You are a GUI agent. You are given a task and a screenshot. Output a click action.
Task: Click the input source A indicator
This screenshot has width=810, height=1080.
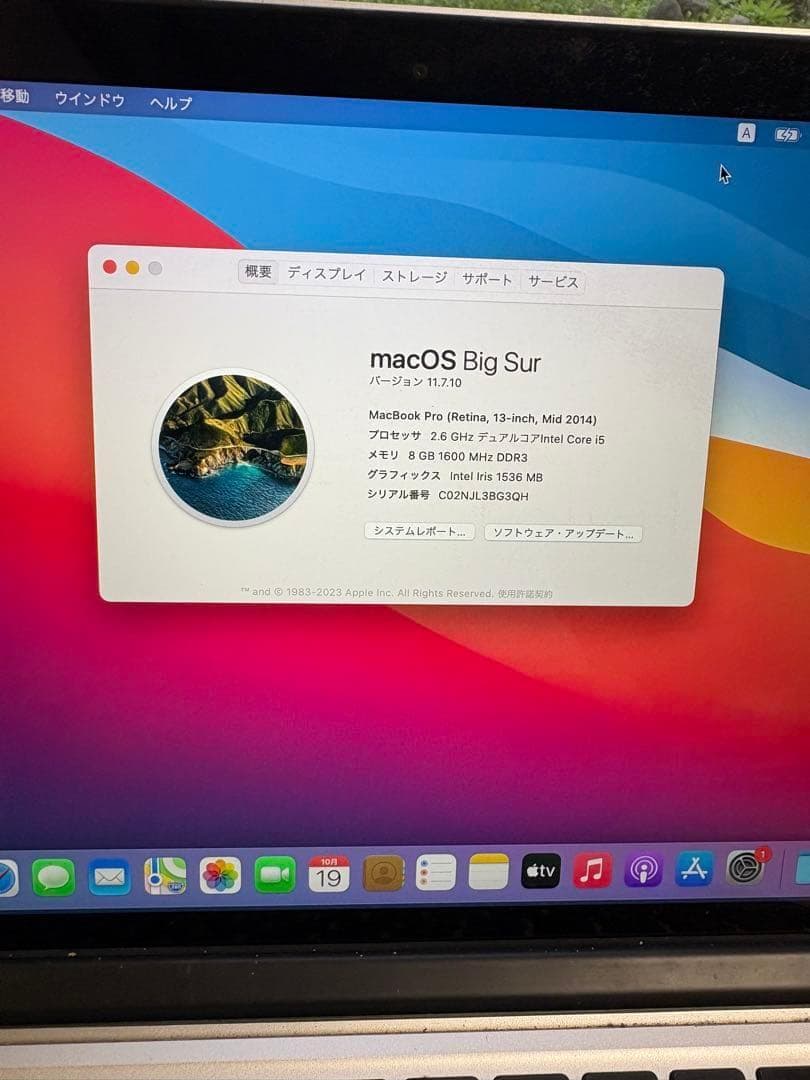746,133
